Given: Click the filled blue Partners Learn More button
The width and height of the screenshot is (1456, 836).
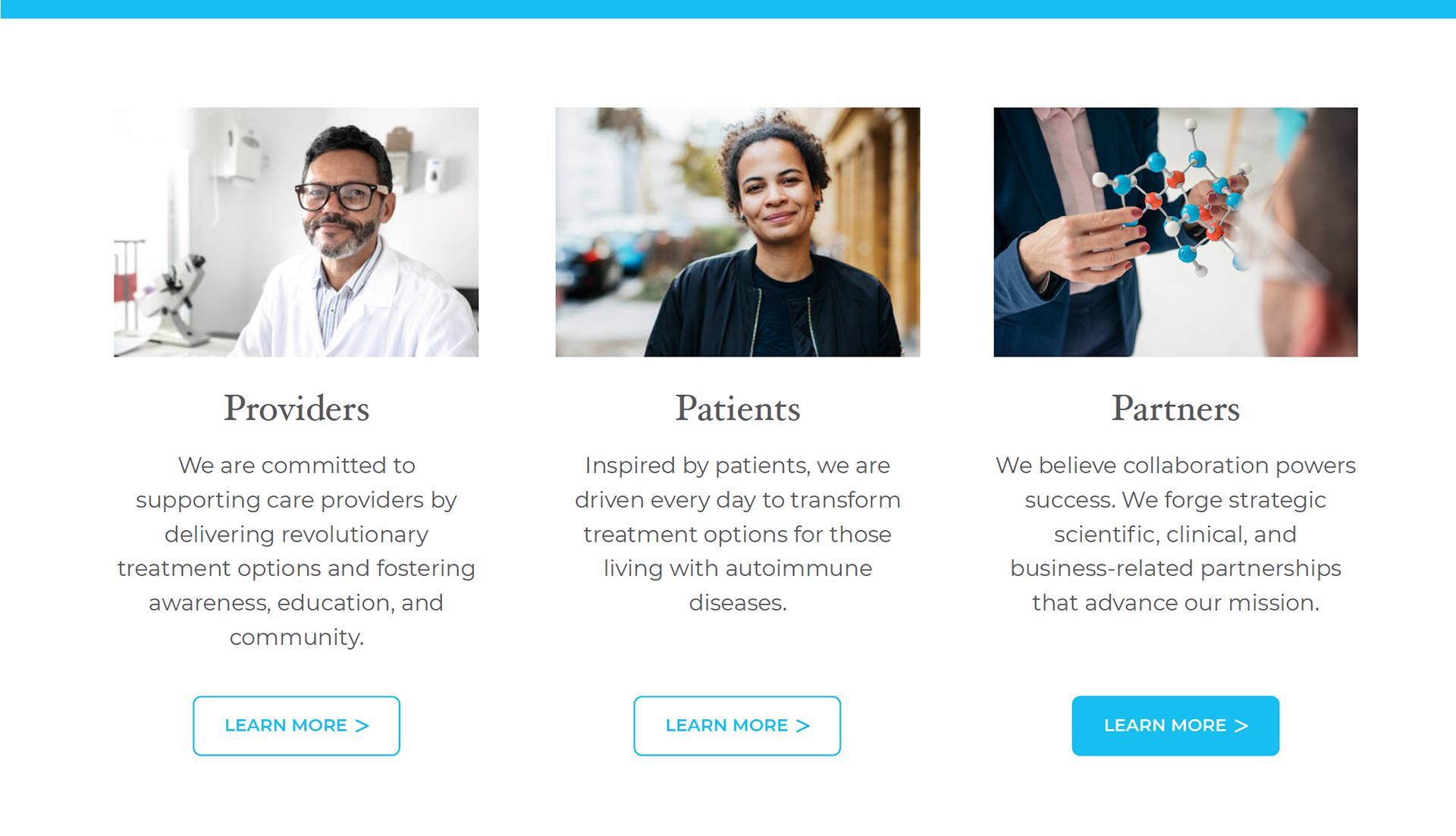Looking at the screenshot, I should point(1175,726).
